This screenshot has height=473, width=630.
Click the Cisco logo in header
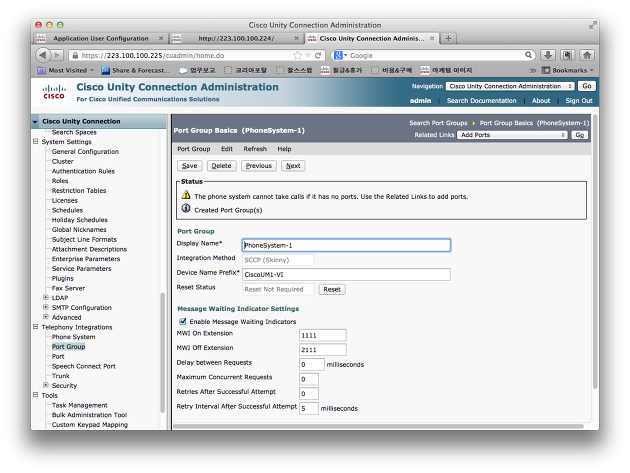[54, 92]
